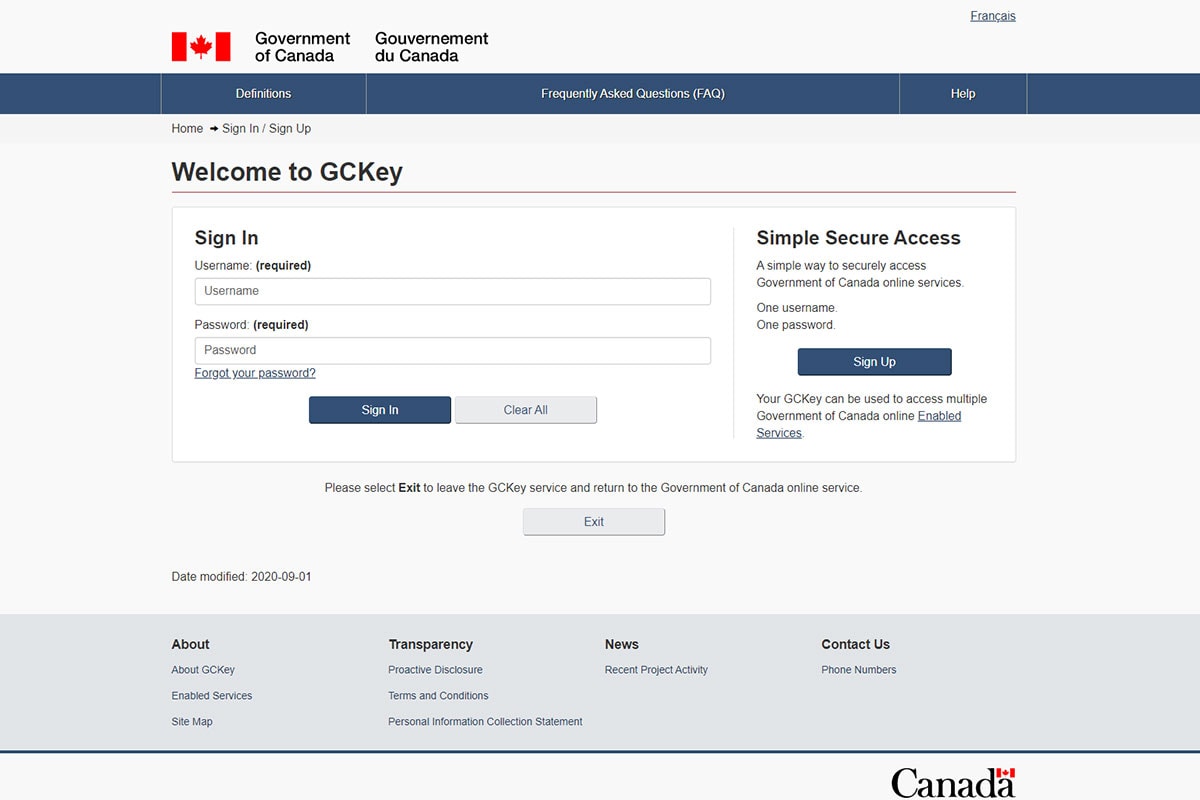Open the Terms and Conditions page

(438, 695)
